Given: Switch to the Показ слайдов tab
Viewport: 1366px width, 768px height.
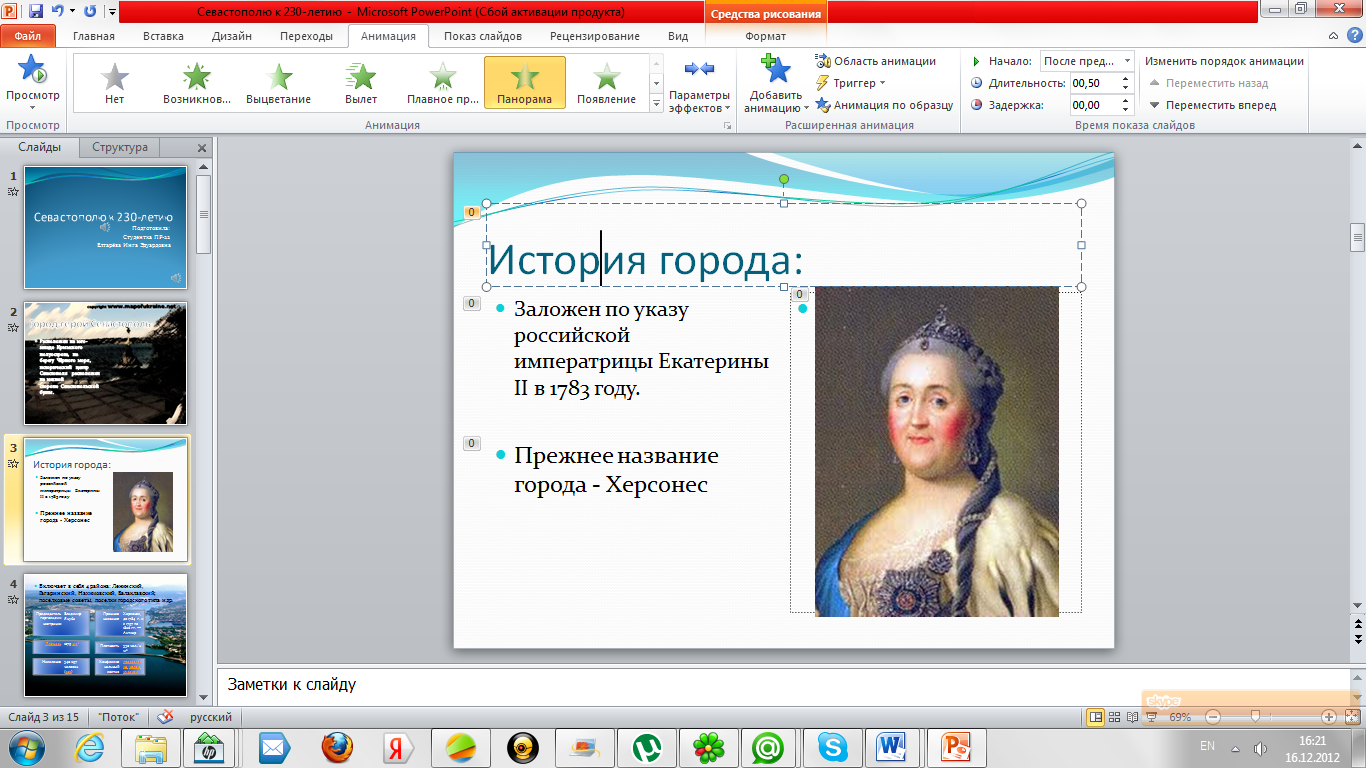Looking at the screenshot, I should (x=483, y=36).
